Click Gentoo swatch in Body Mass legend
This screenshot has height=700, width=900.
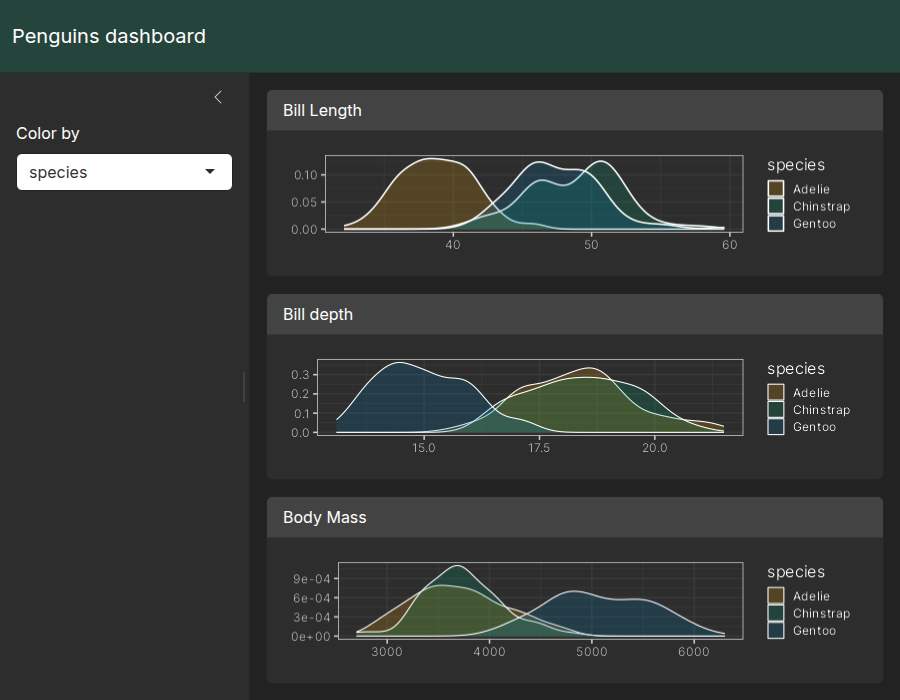tap(776, 631)
